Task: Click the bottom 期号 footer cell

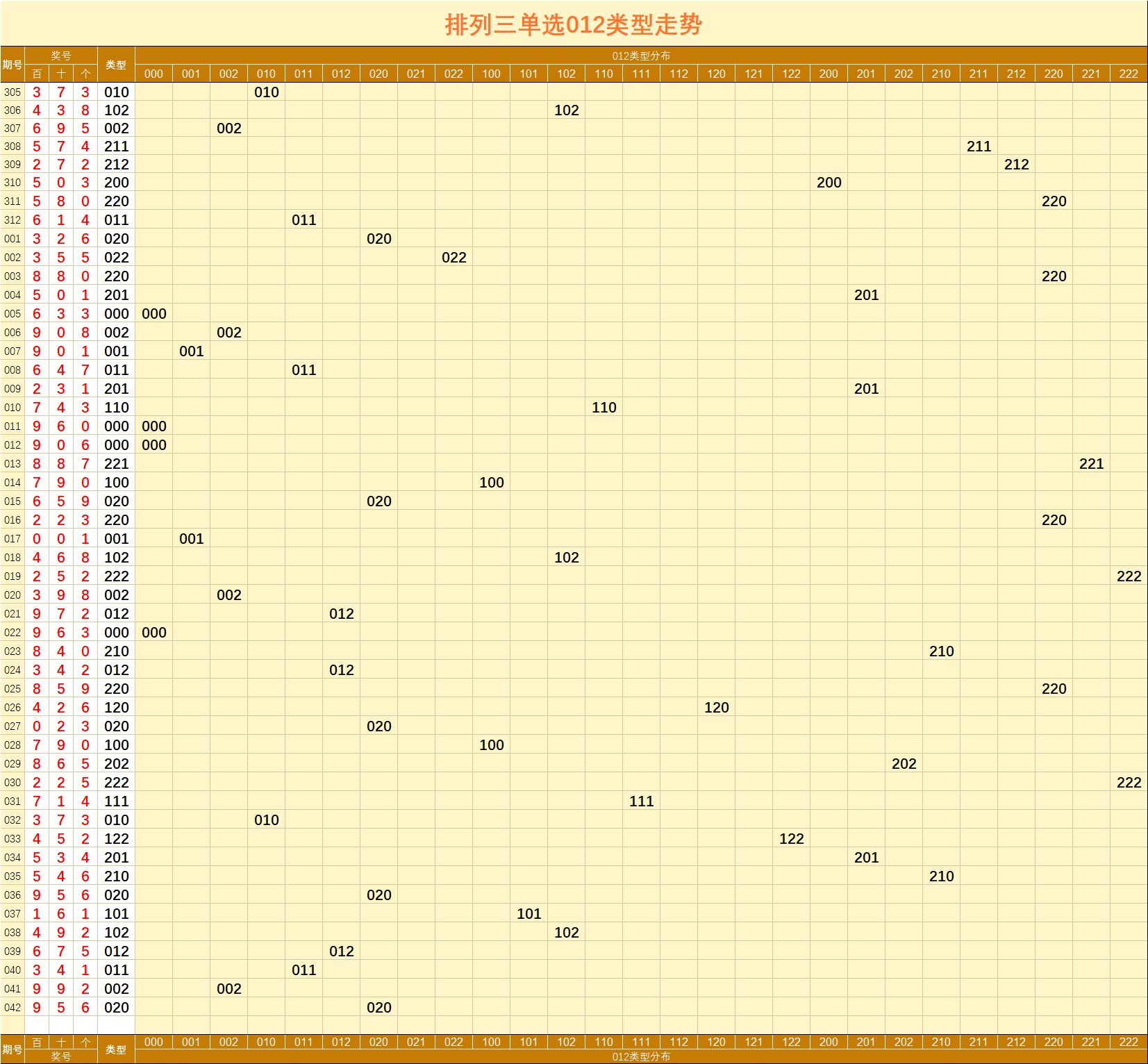Action: 13,1049
